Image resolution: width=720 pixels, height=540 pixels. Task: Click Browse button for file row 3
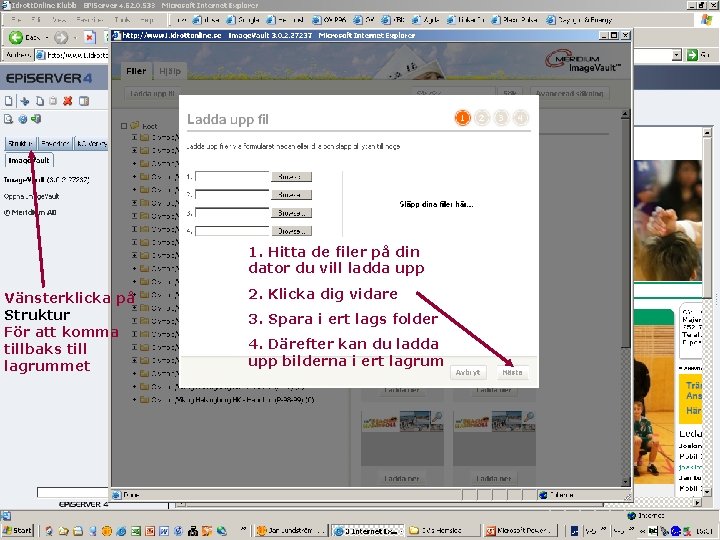coord(291,213)
